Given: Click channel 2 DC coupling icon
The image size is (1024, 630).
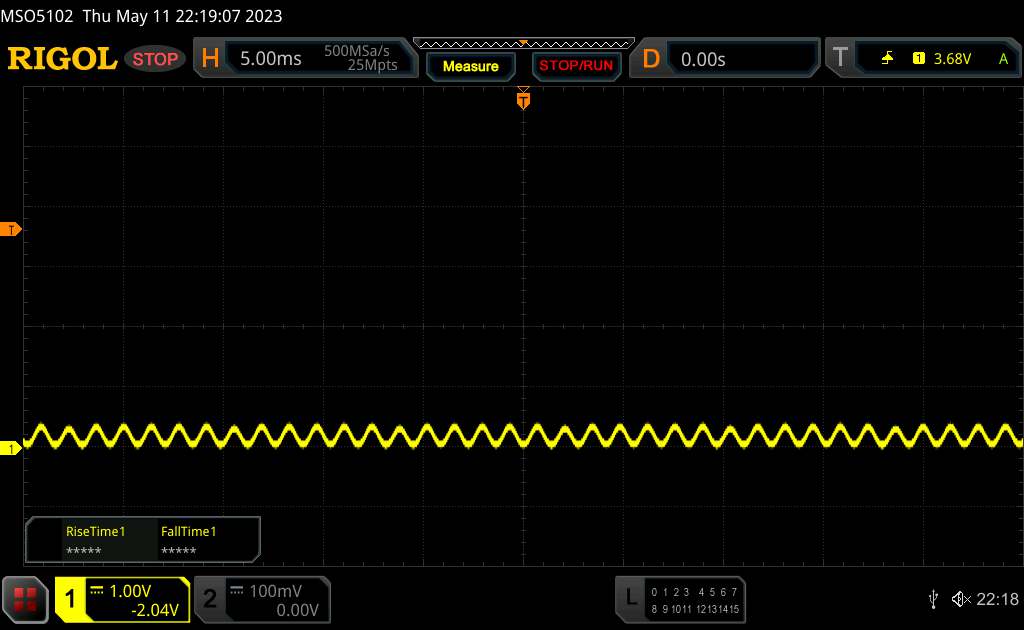Looking at the screenshot, I should coord(236,590).
